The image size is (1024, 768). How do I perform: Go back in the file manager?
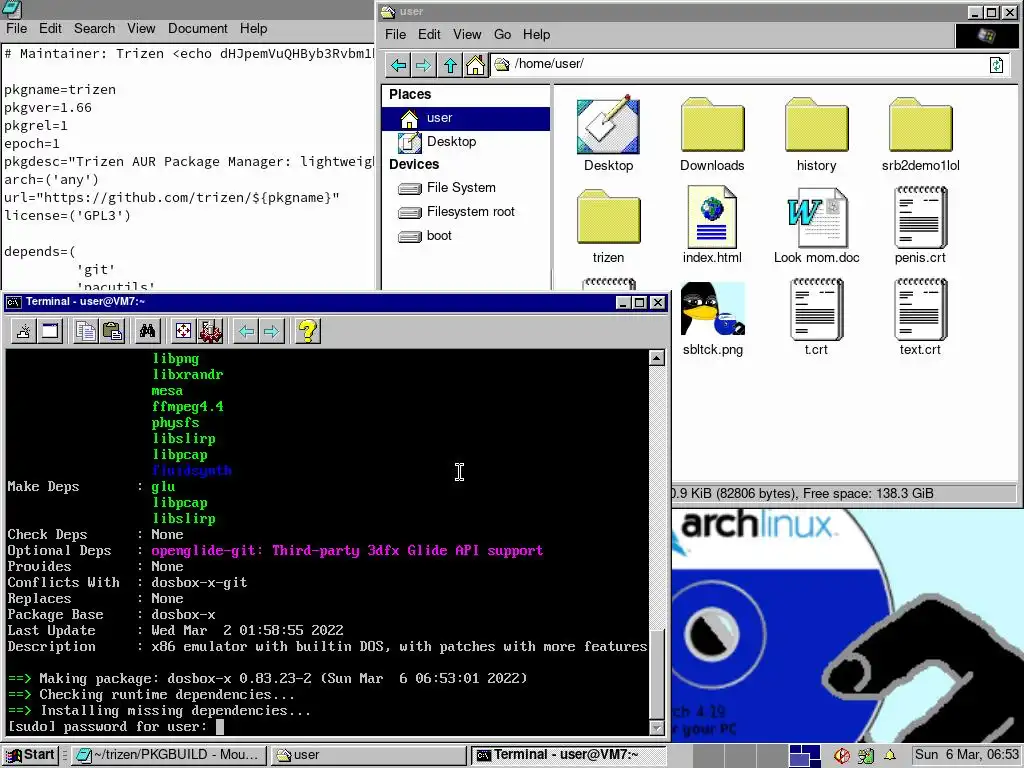(398, 65)
